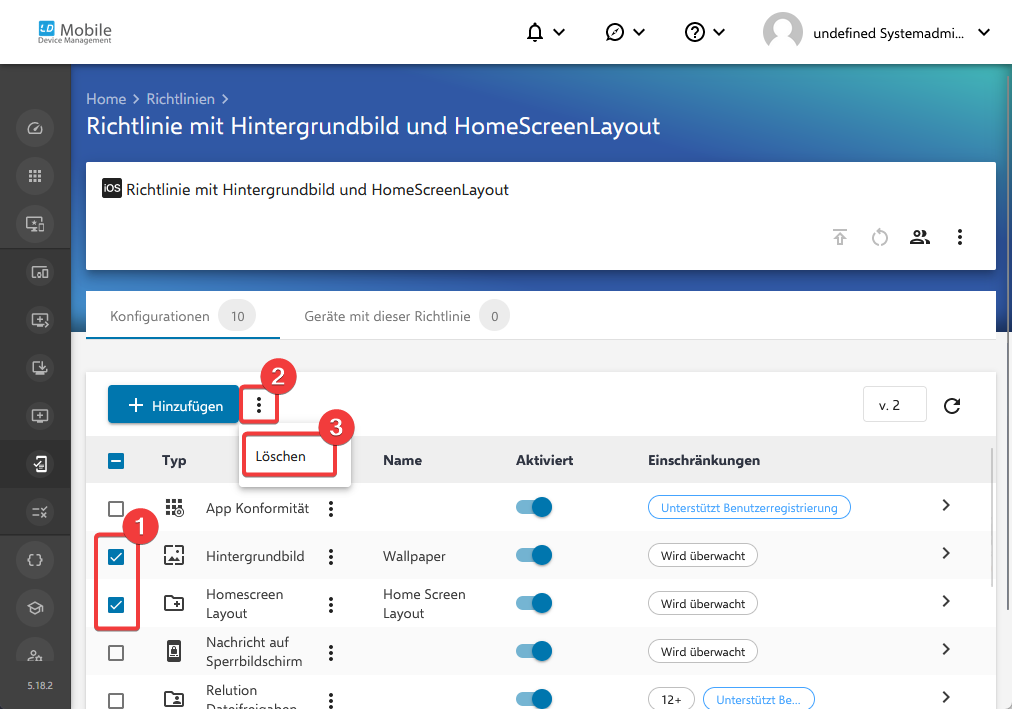Image resolution: width=1012 pixels, height=709 pixels.
Task: Click the publish upload arrow icon
Action: coord(840,237)
